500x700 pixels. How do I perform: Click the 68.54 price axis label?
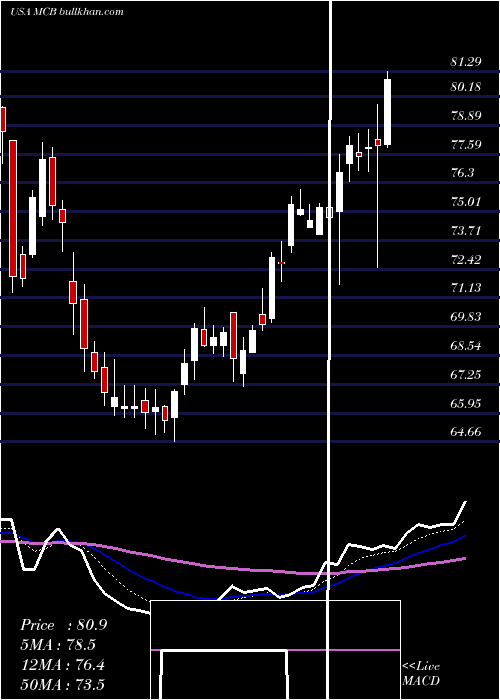pyautogui.click(x=466, y=346)
